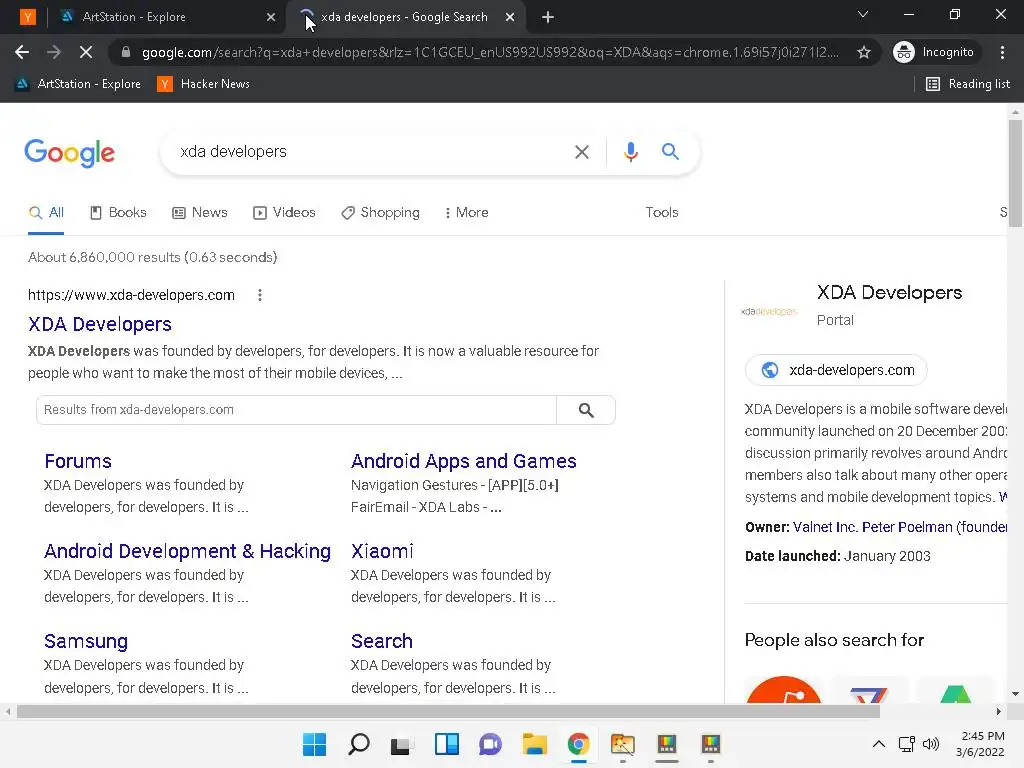
Task: Open the Incognito profile indicator
Action: 934,52
